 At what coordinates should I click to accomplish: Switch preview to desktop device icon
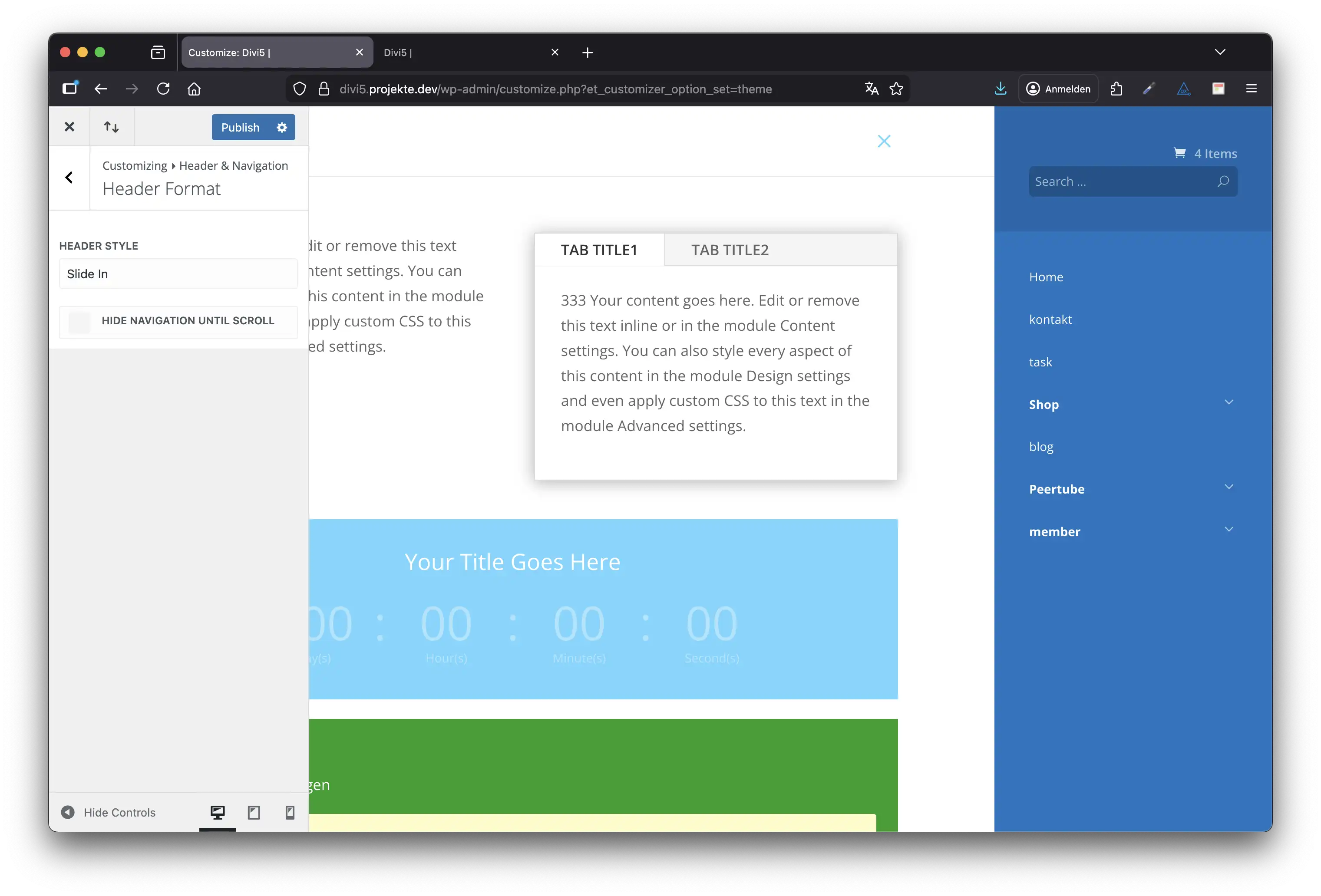[217, 812]
